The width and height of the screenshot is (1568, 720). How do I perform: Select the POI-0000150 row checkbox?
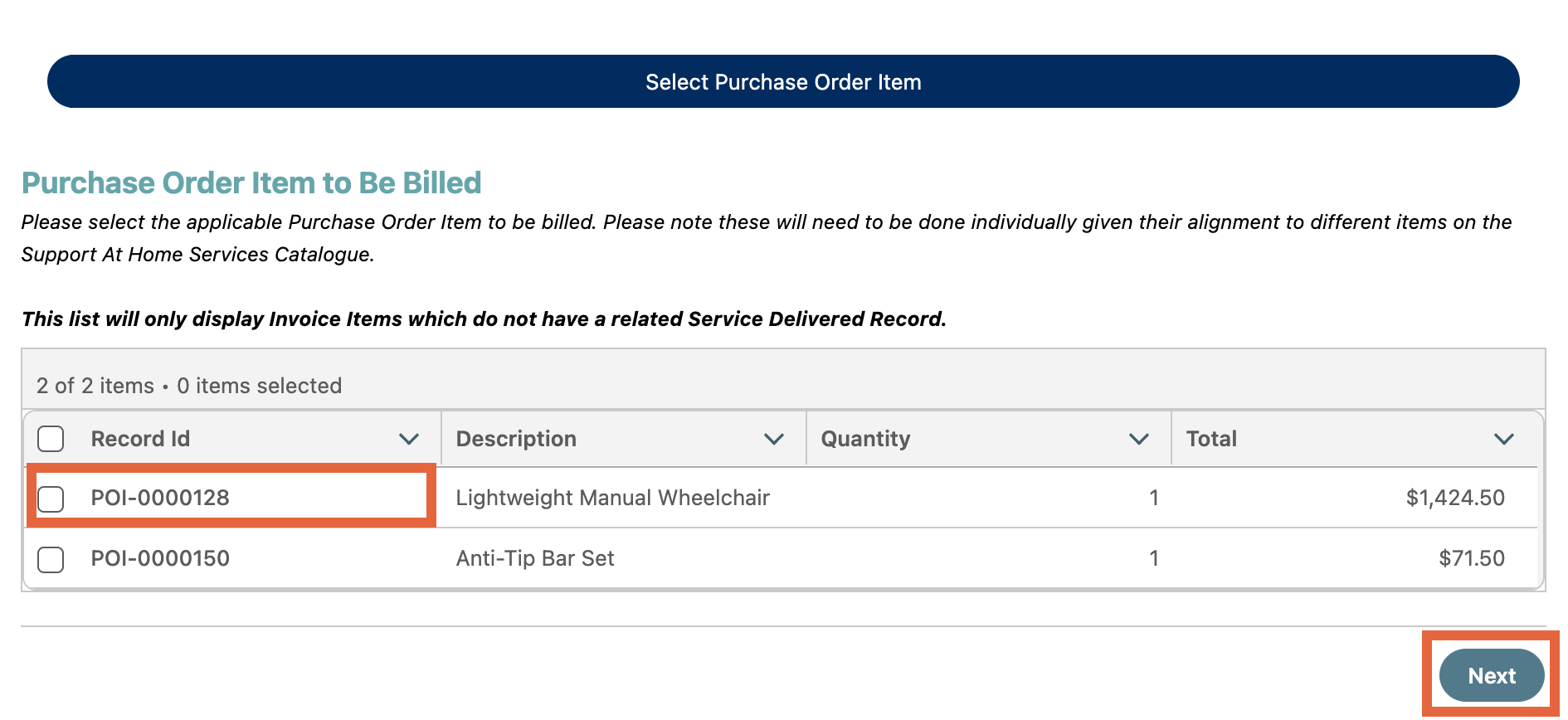coord(51,559)
